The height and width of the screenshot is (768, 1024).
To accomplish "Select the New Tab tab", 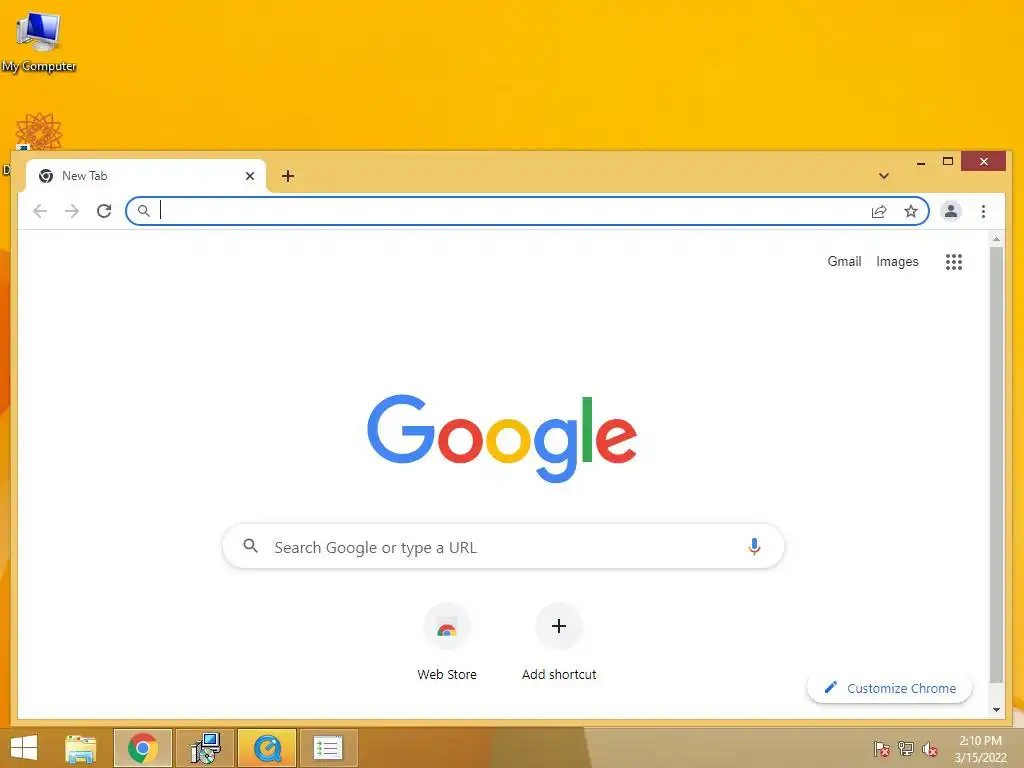I will 146,176.
